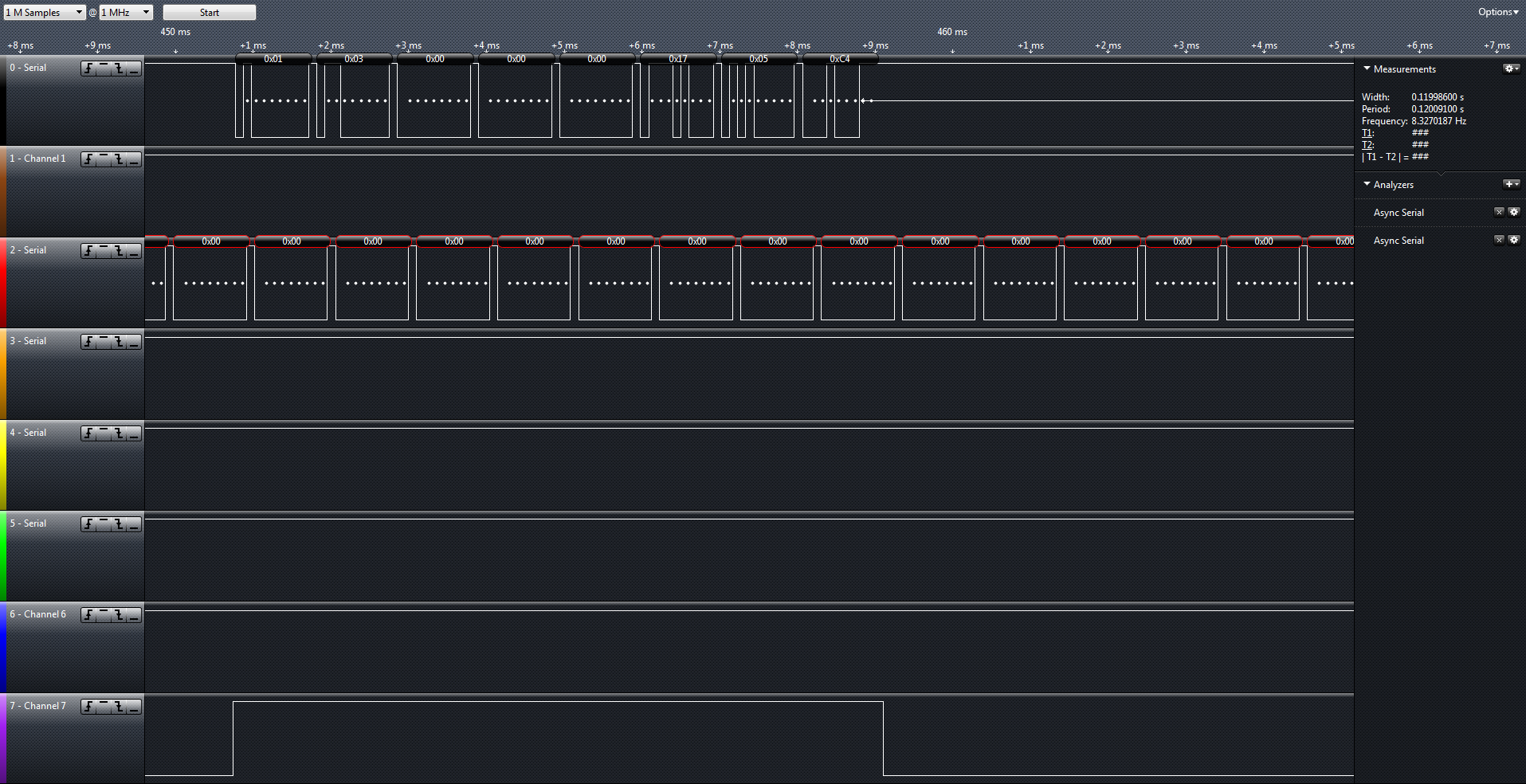Click the T1 timing marker link
This screenshot has width=1526, height=784.
coord(1367,133)
